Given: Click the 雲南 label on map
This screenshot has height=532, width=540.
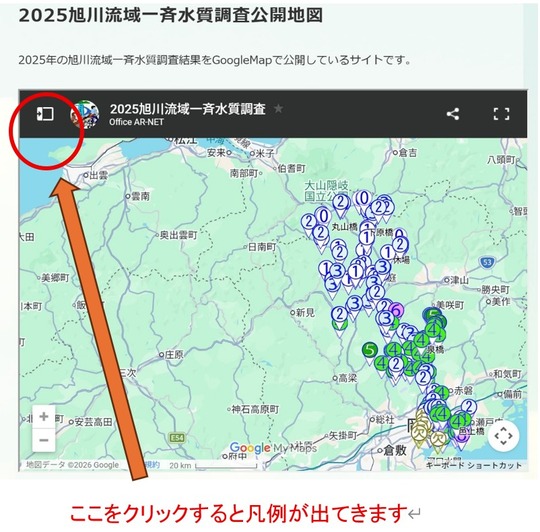Looking at the screenshot, I should (x=137, y=196).
